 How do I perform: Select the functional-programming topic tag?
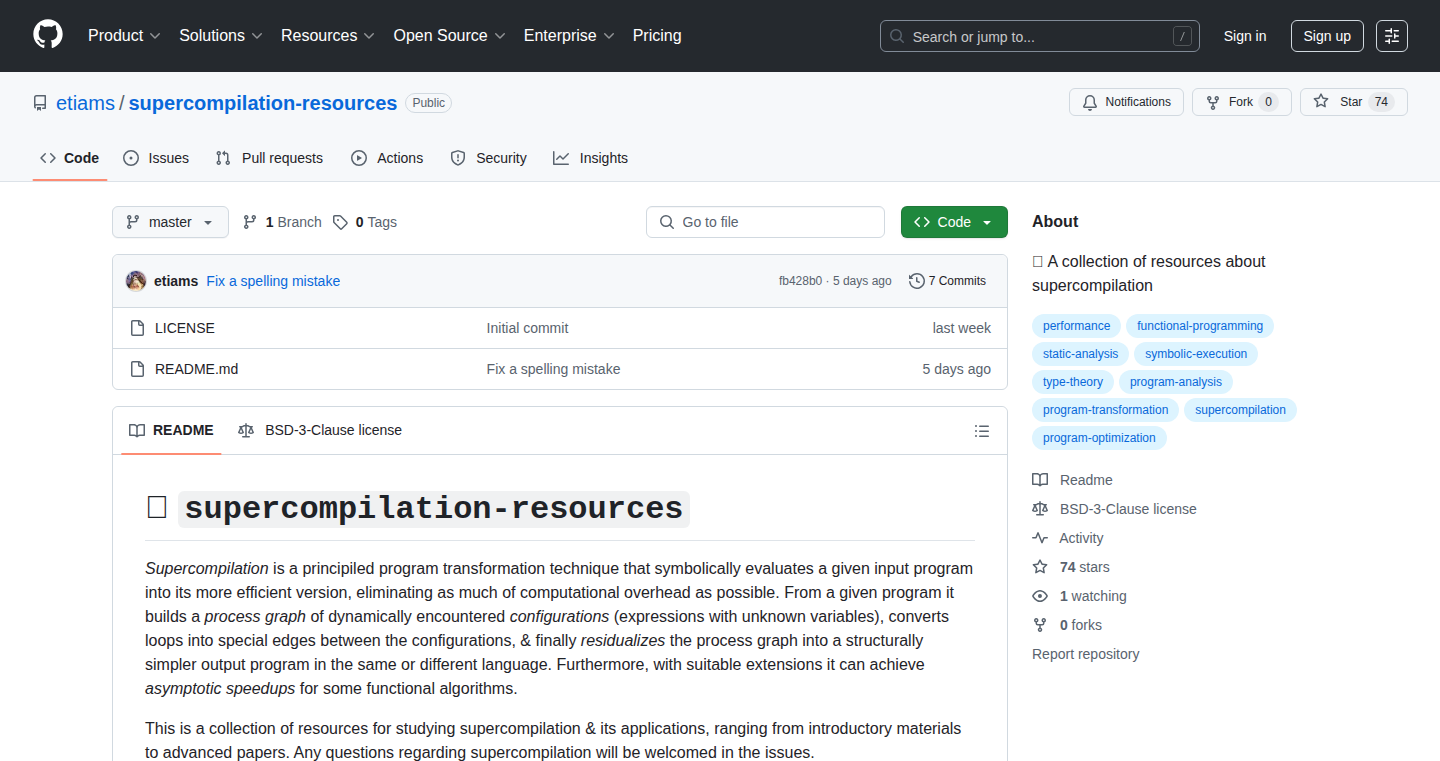click(x=1200, y=326)
